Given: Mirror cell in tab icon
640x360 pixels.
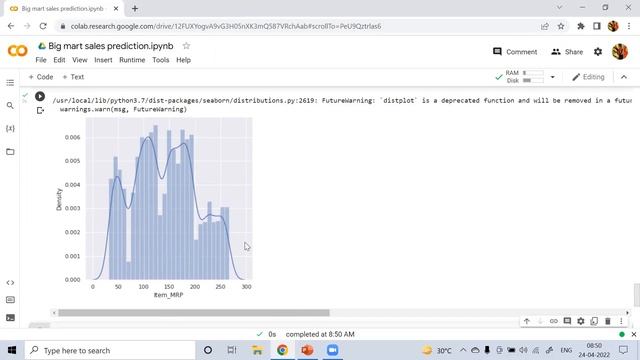Looking at the screenshot, I should click(x=594, y=321).
